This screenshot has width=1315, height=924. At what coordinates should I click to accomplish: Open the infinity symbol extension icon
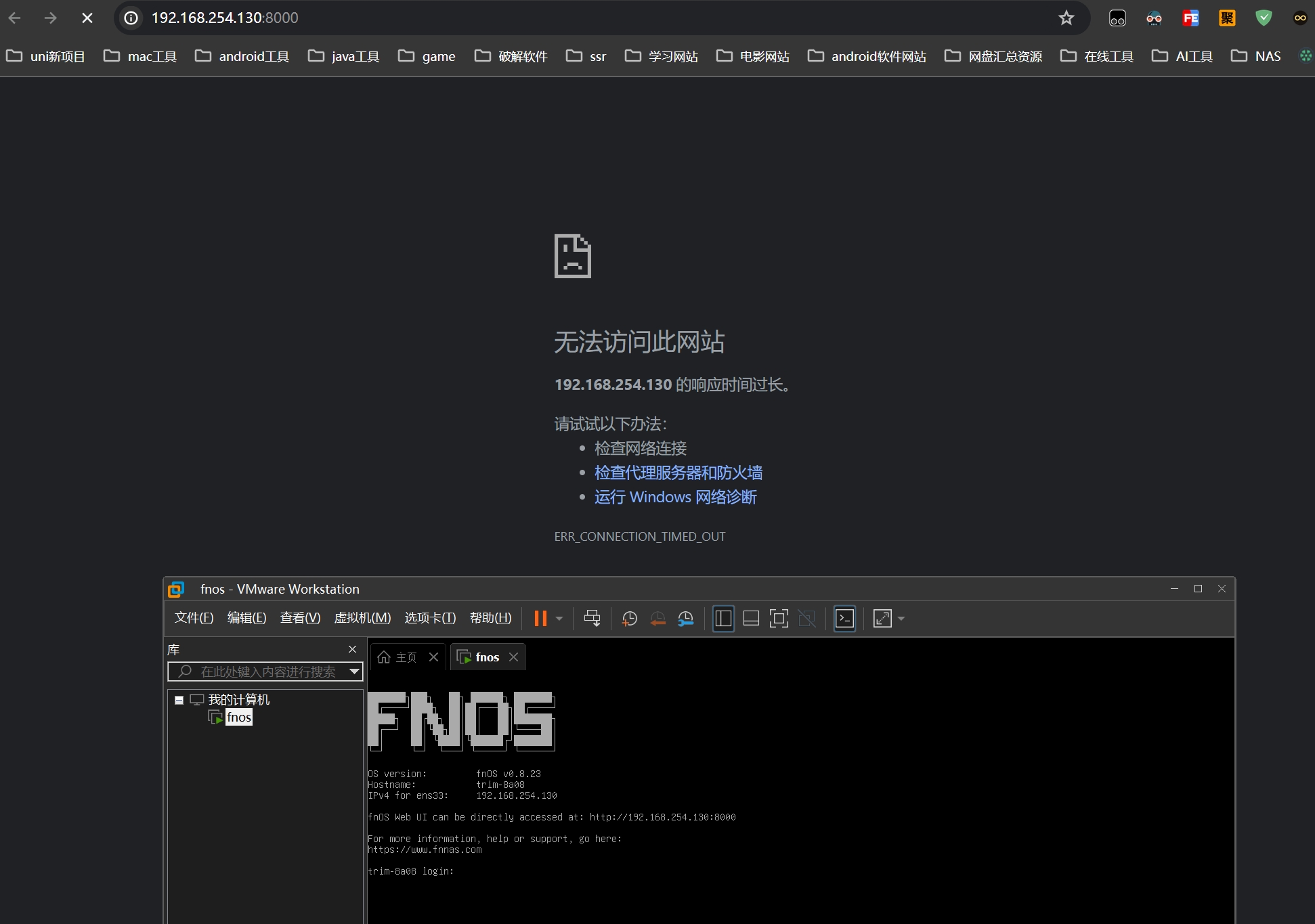point(1300,18)
